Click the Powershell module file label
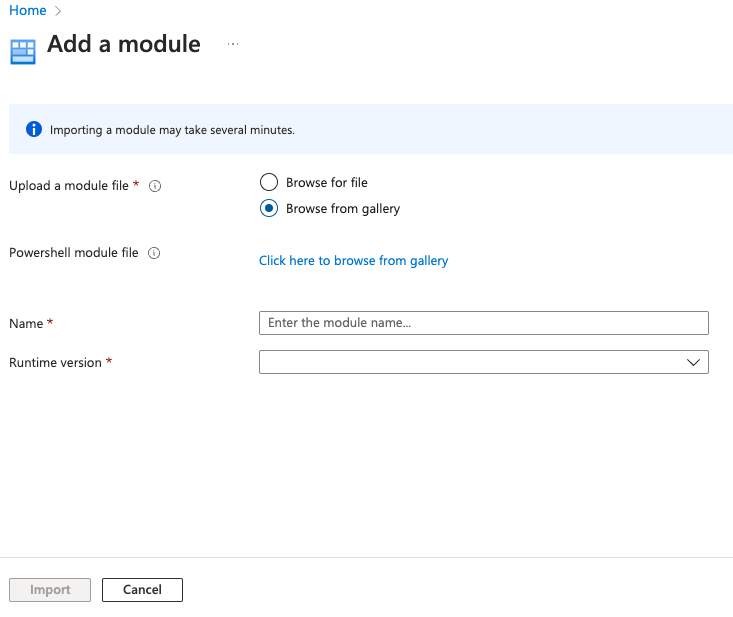 click(73, 253)
